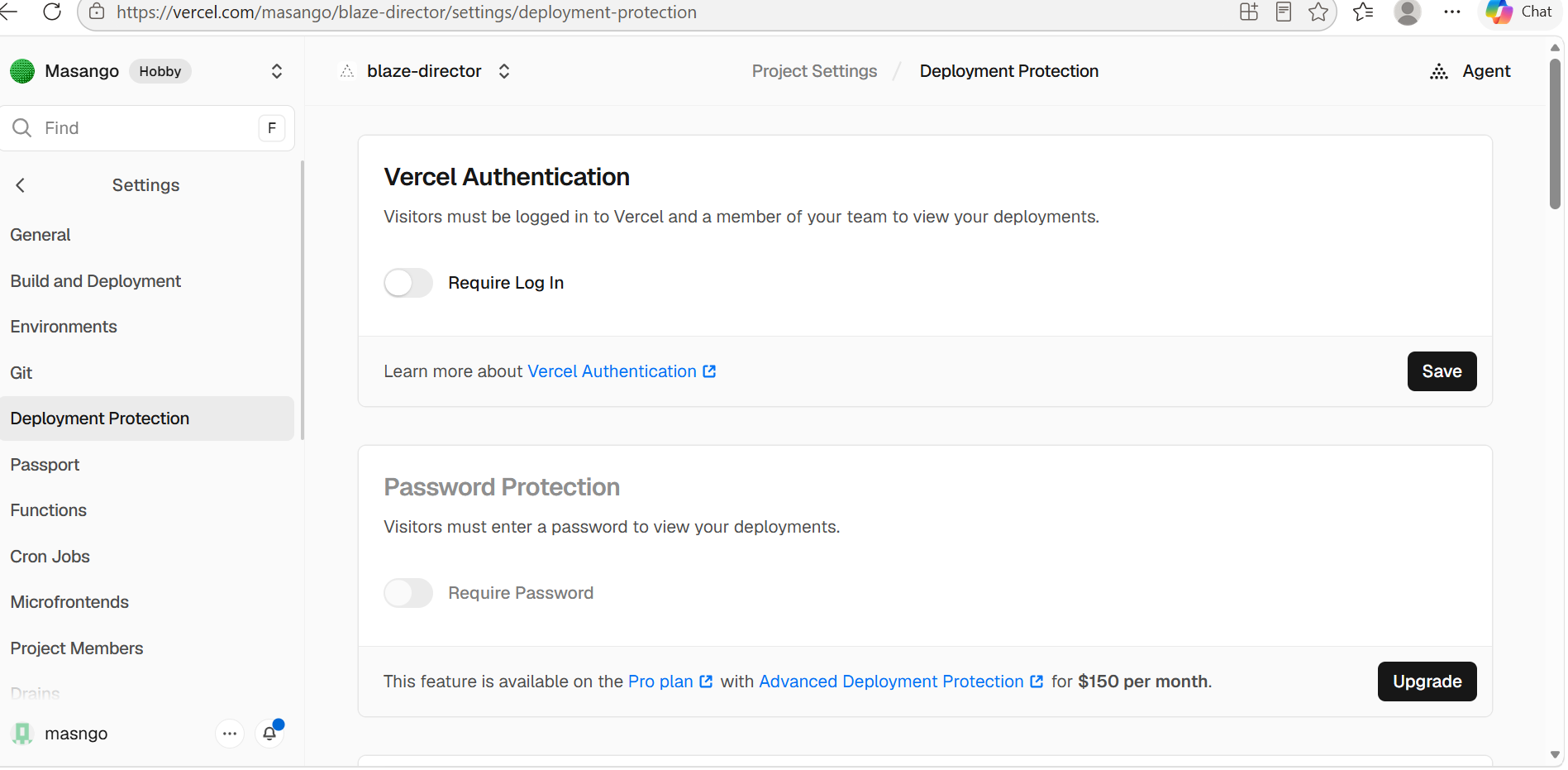
Task: Select Deployment Protection in the sidebar
Action: tap(147, 418)
